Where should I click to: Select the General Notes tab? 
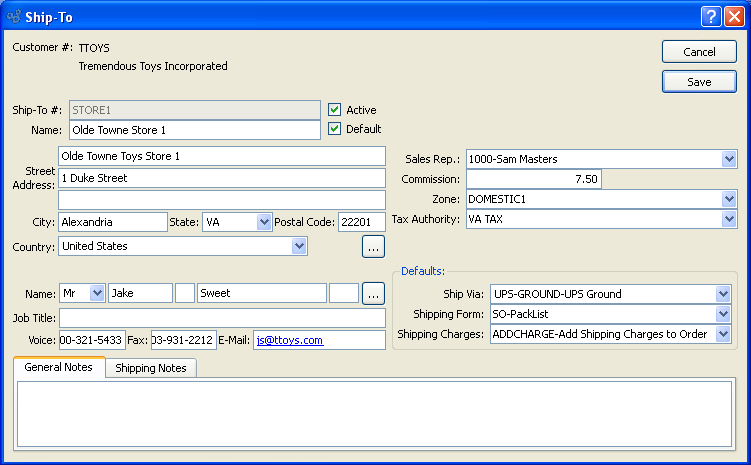pyautogui.click(x=59, y=368)
